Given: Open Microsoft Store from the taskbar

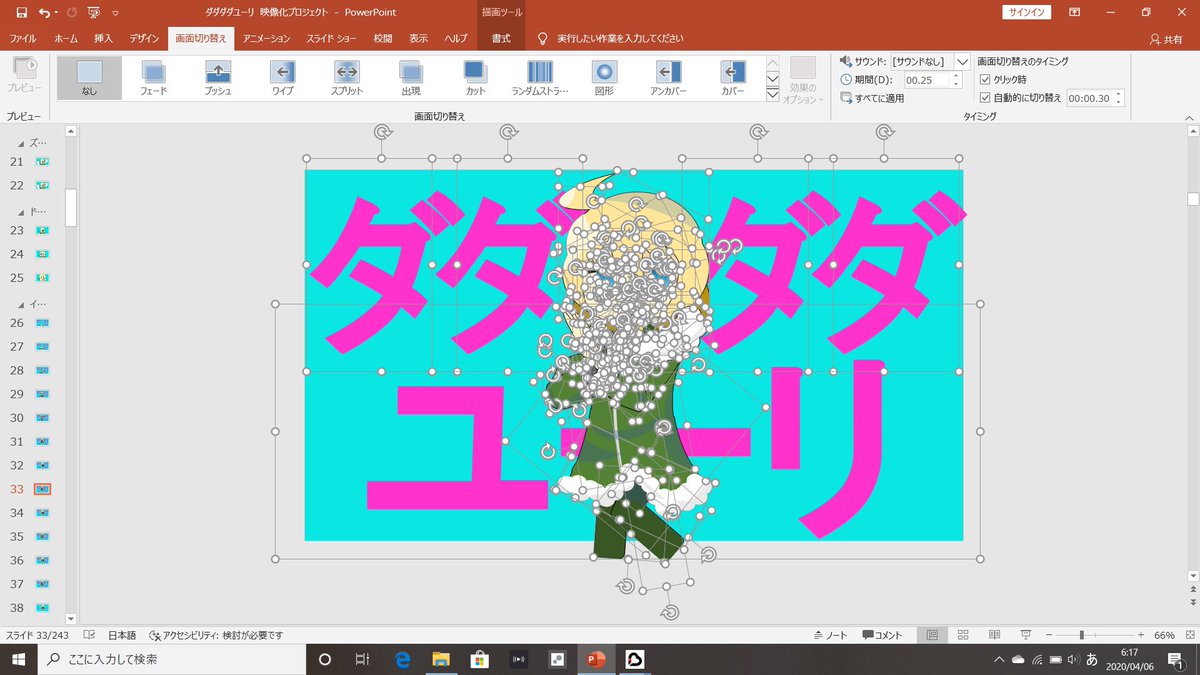Looking at the screenshot, I should pyautogui.click(x=478, y=660).
